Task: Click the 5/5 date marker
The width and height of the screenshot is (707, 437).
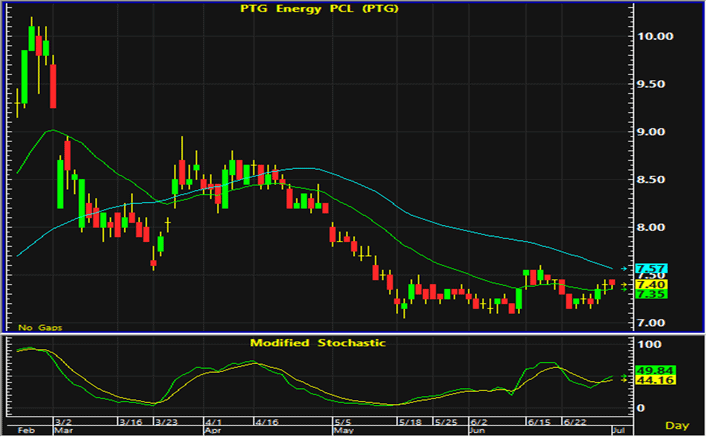Action: point(342,422)
